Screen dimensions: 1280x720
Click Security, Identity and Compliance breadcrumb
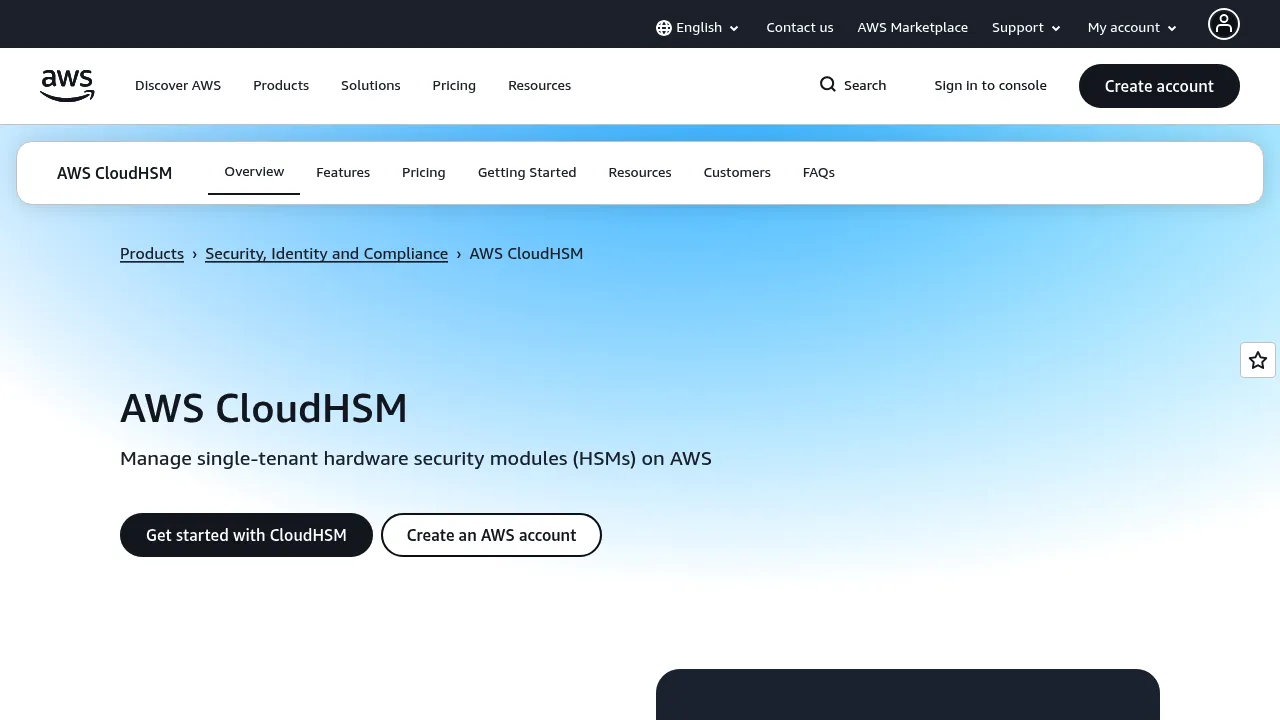(x=326, y=254)
